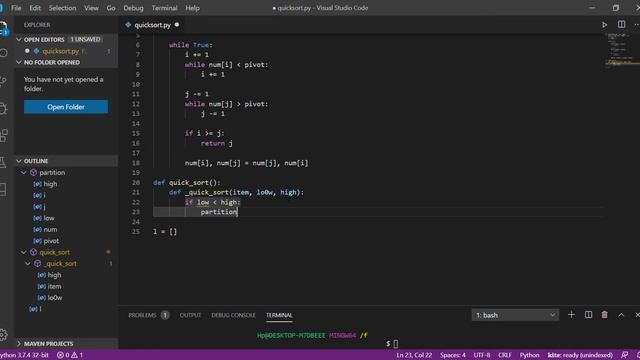The height and width of the screenshot is (360, 640).
Task: Open the terminal selector '1: bash' dropdown
Action: point(515,315)
